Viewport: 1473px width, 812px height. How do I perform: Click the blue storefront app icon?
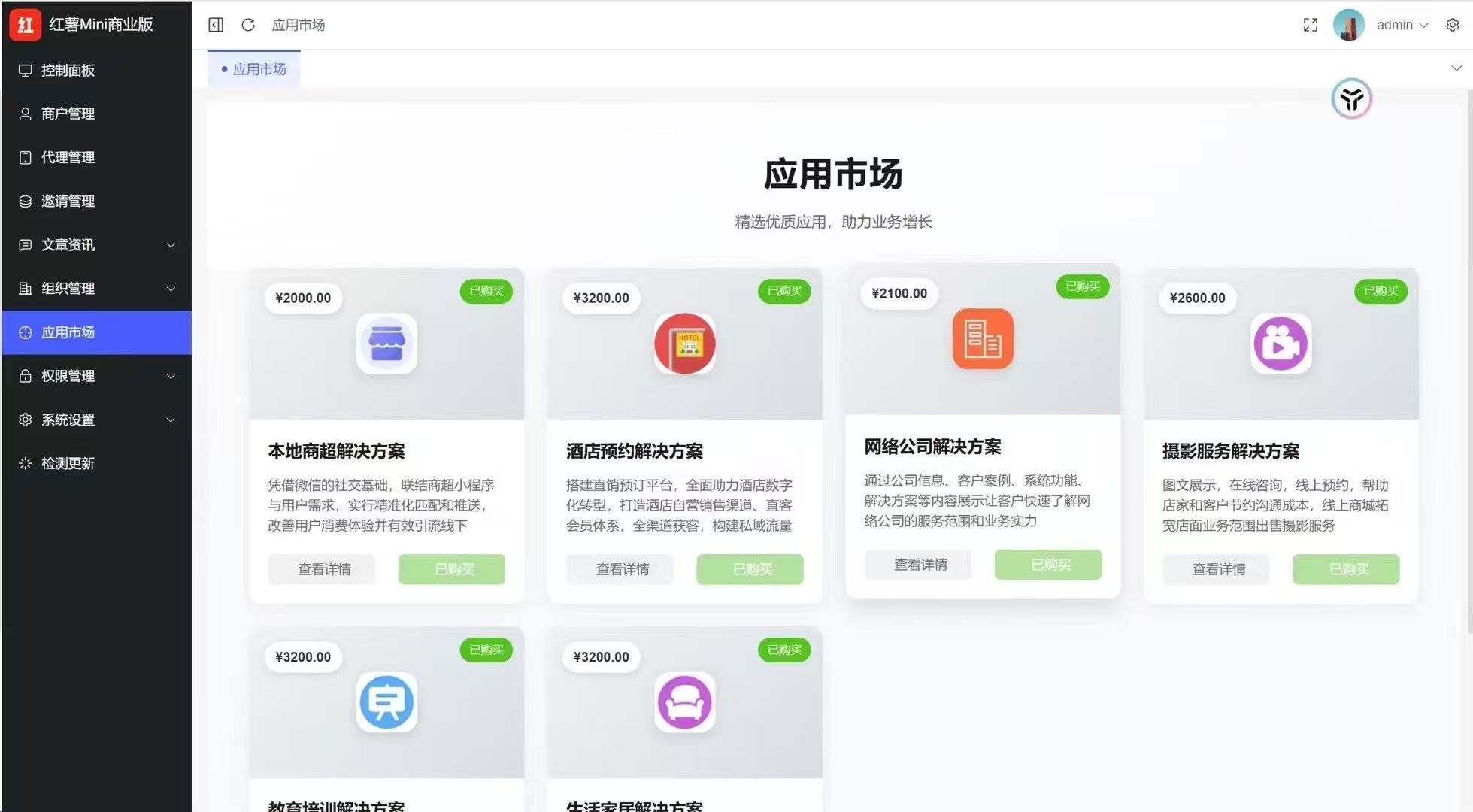(386, 344)
